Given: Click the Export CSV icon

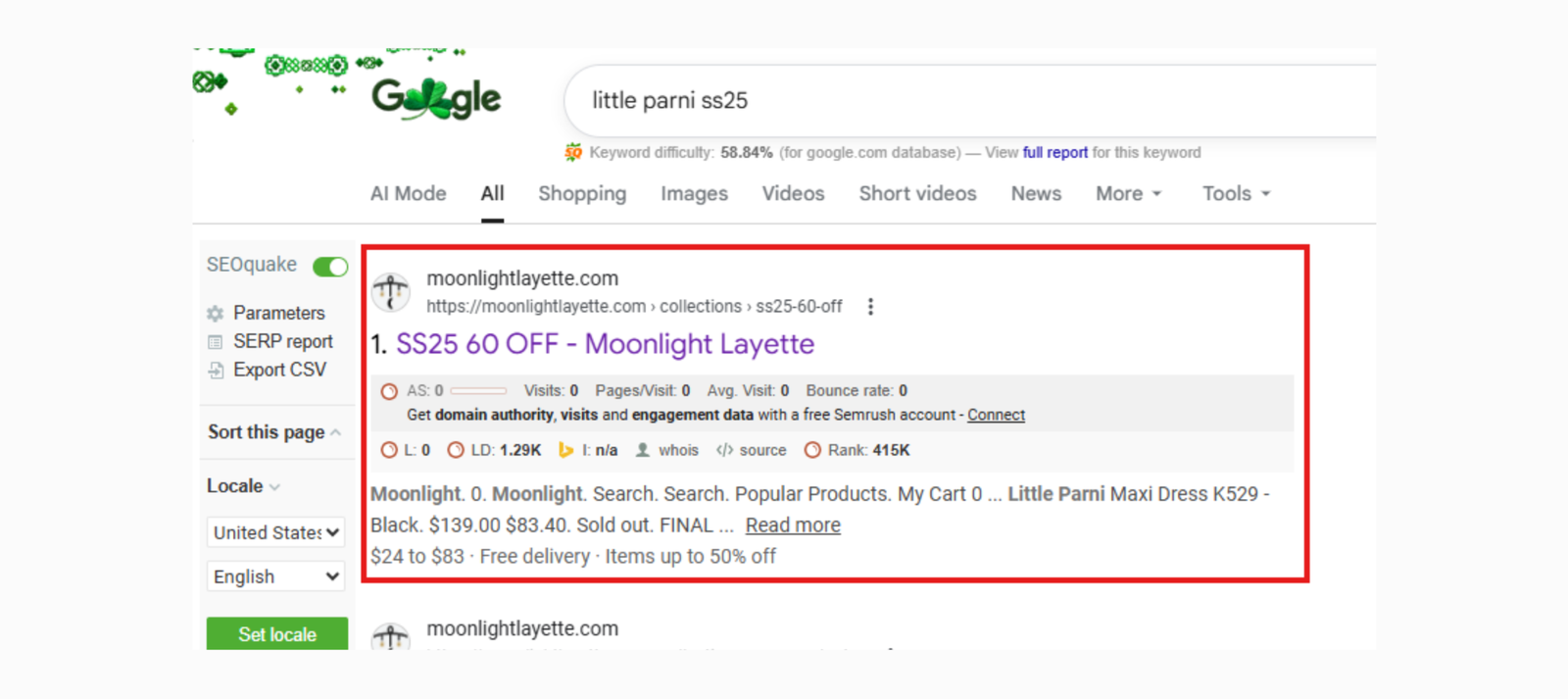Looking at the screenshot, I should [216, 371].
